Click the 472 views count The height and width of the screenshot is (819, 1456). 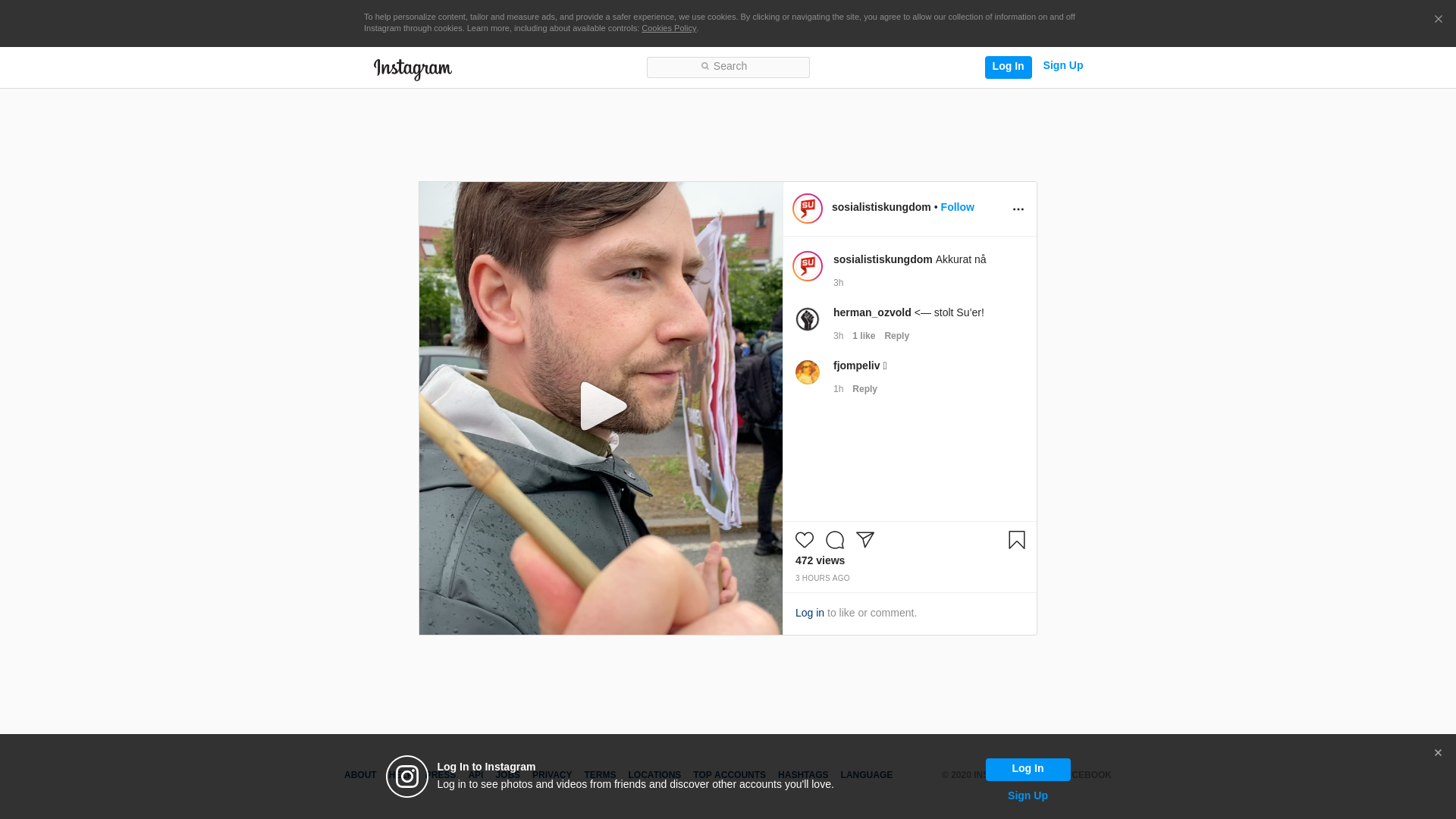pos(820,560)
